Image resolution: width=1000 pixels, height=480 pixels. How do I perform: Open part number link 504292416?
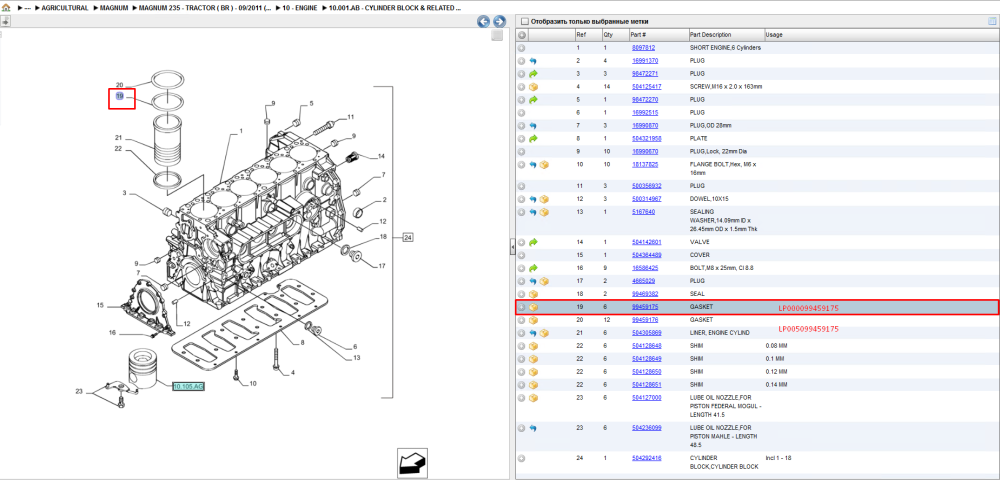coord(647,458)
